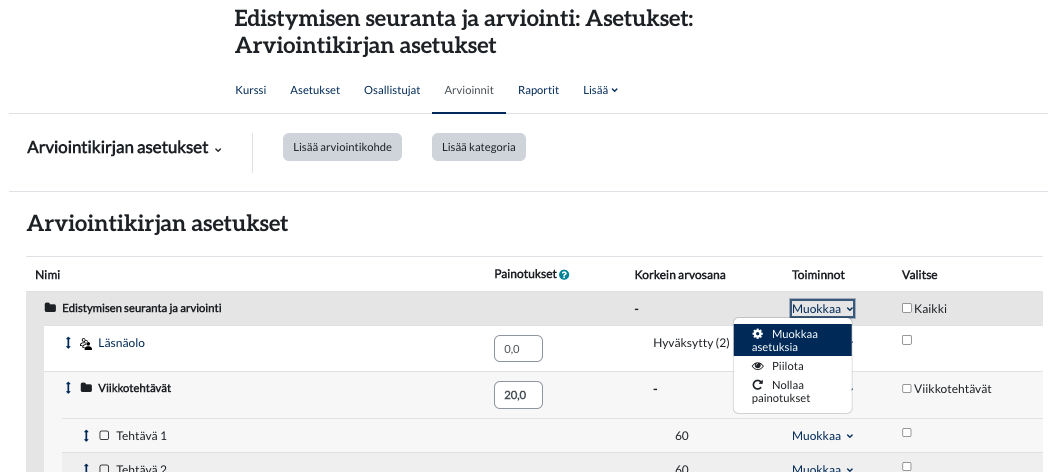This screenshot has height=472, width=1048.
Task: Click the Lisää kategoria button
Action: pyautogui.click(x=479, y=147)
